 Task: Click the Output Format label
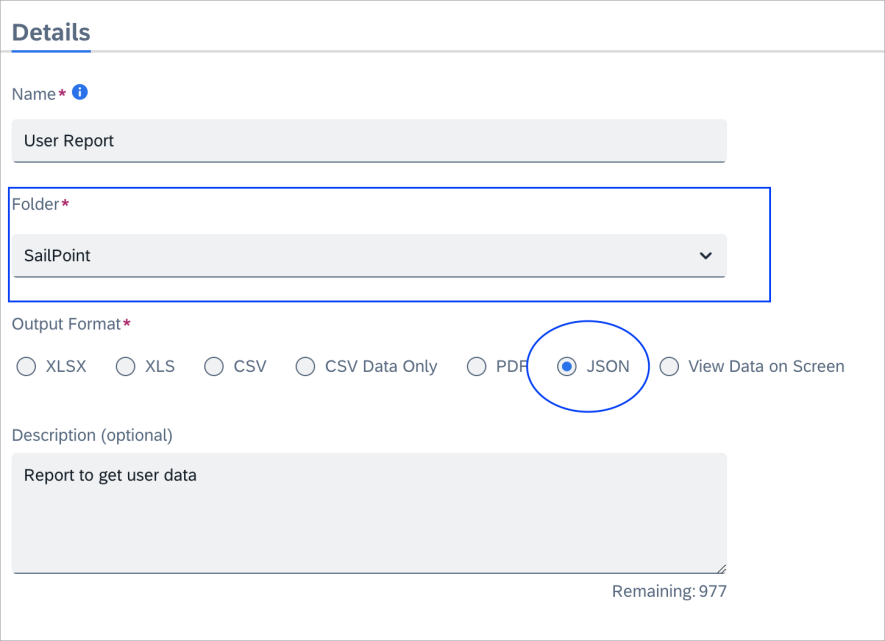point(67,324)
